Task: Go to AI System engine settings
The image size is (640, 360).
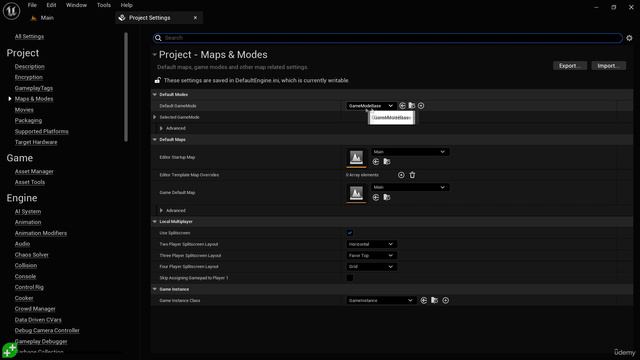Action: tap(28, 211)
